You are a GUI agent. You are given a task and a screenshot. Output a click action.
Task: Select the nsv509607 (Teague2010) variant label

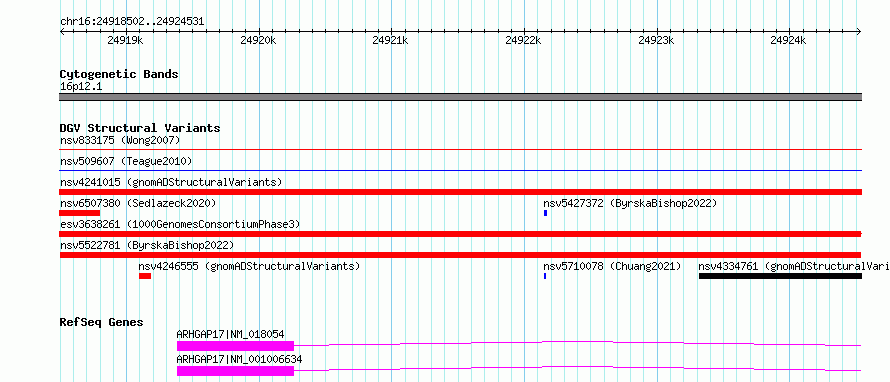pos(126,161)
